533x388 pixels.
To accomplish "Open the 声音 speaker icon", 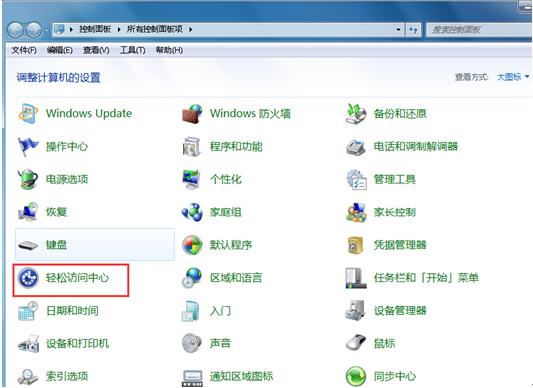I will pyautogui.click(x=192, y=343).
